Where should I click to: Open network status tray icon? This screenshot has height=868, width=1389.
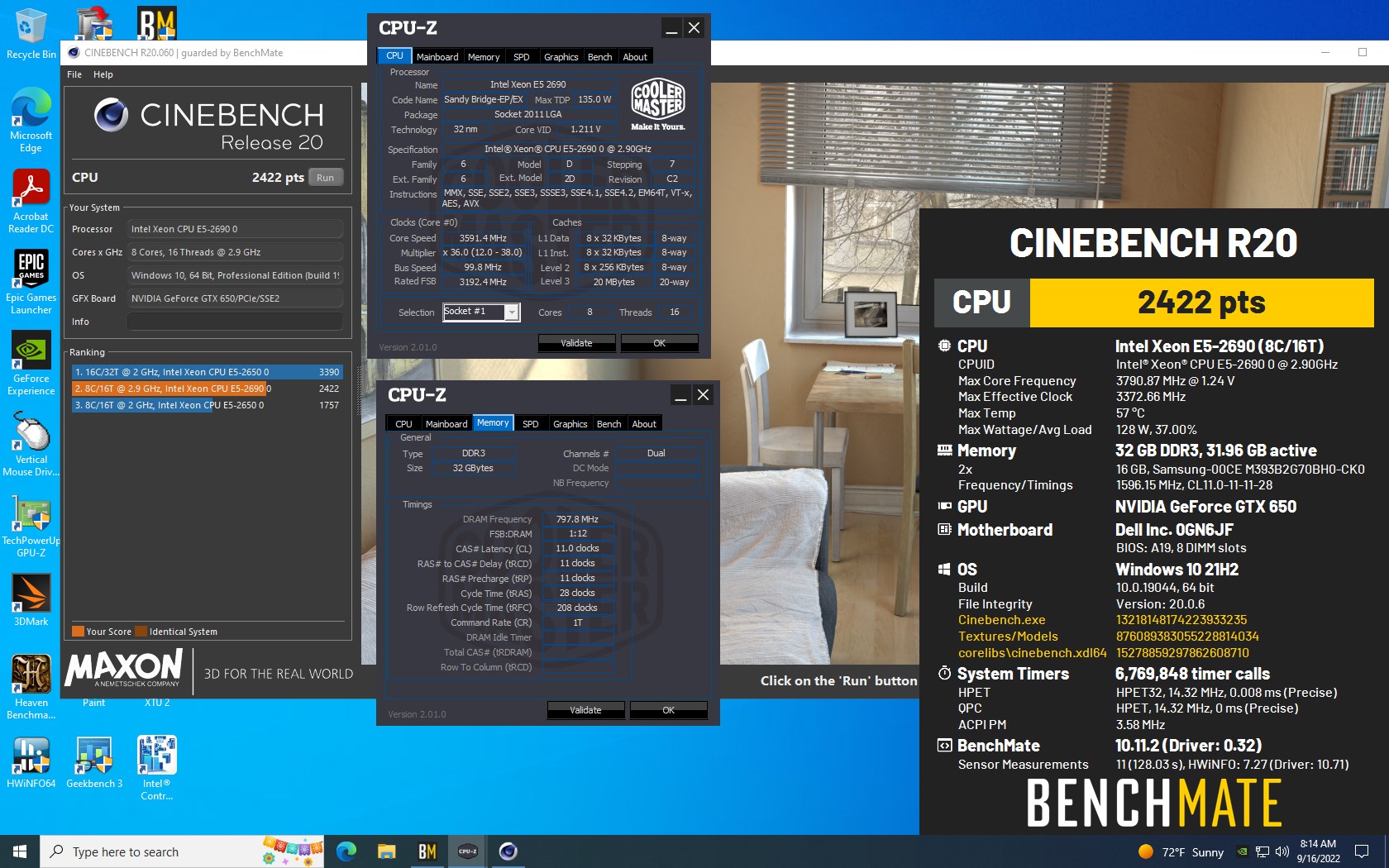coord(1263,852)
